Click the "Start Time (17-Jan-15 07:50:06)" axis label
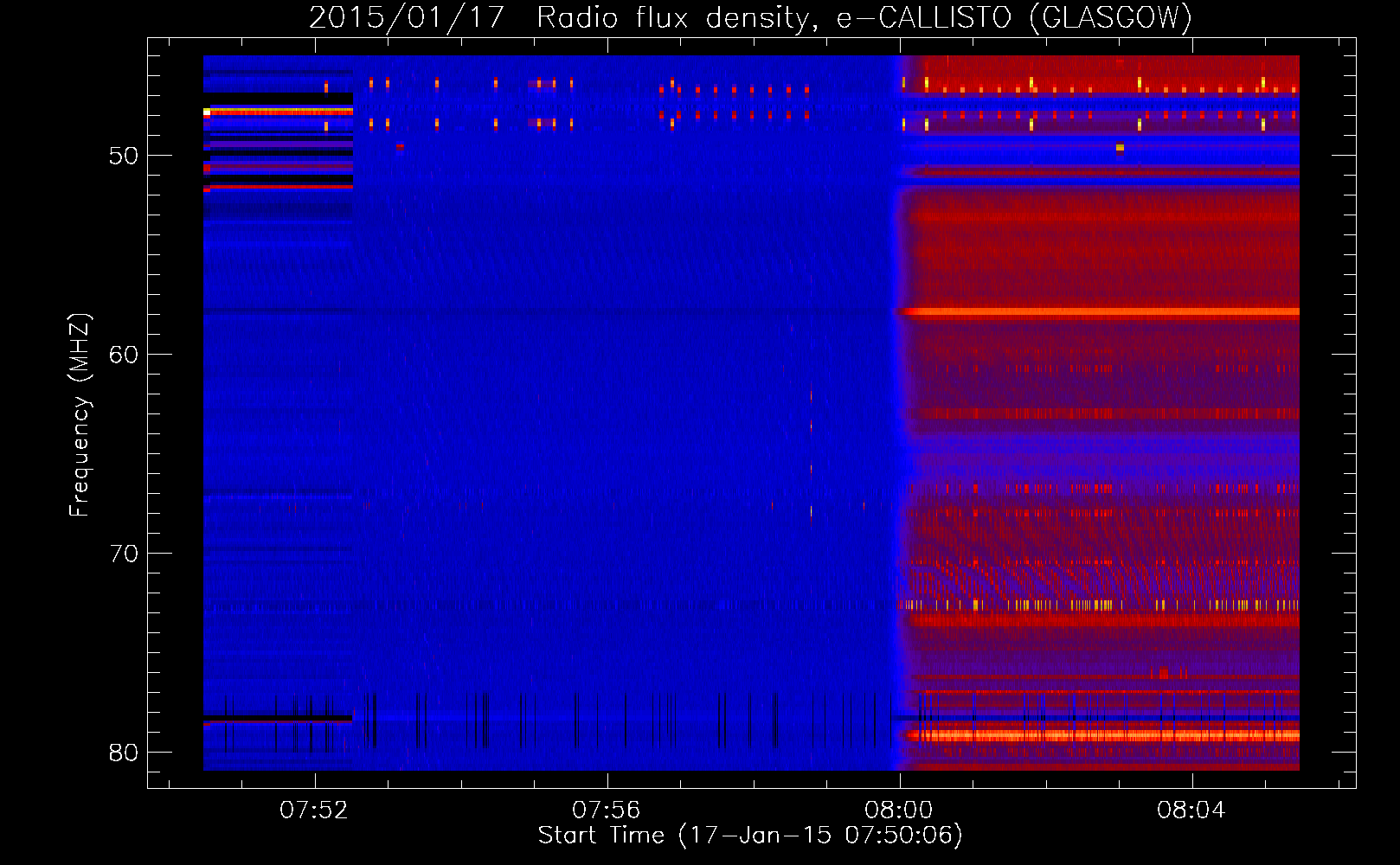 coord(750,836)
